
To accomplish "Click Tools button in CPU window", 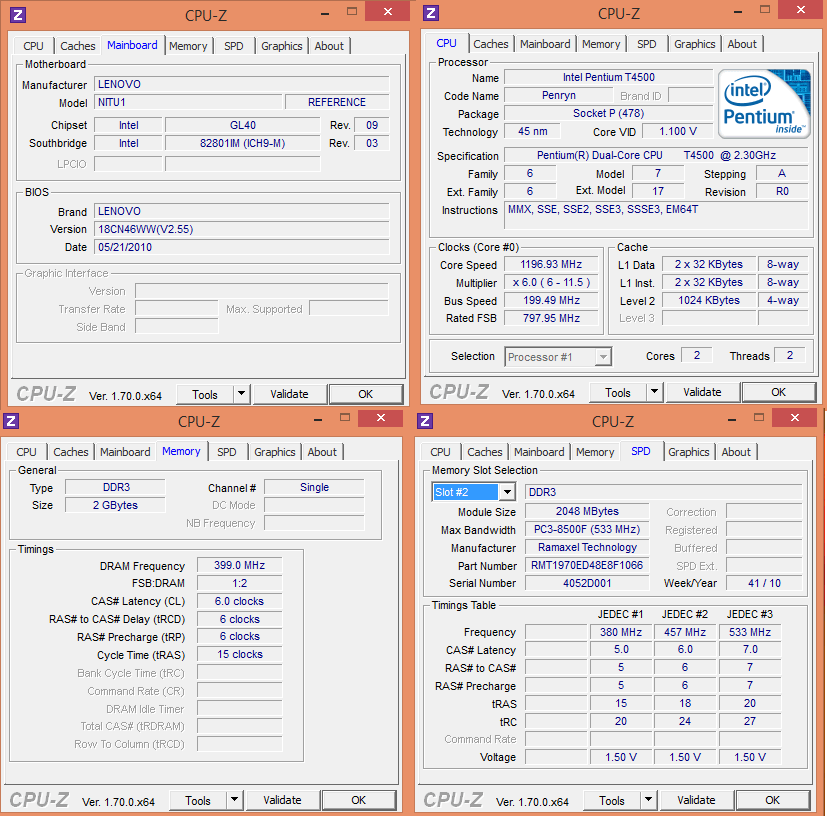I will coord(618,392).
